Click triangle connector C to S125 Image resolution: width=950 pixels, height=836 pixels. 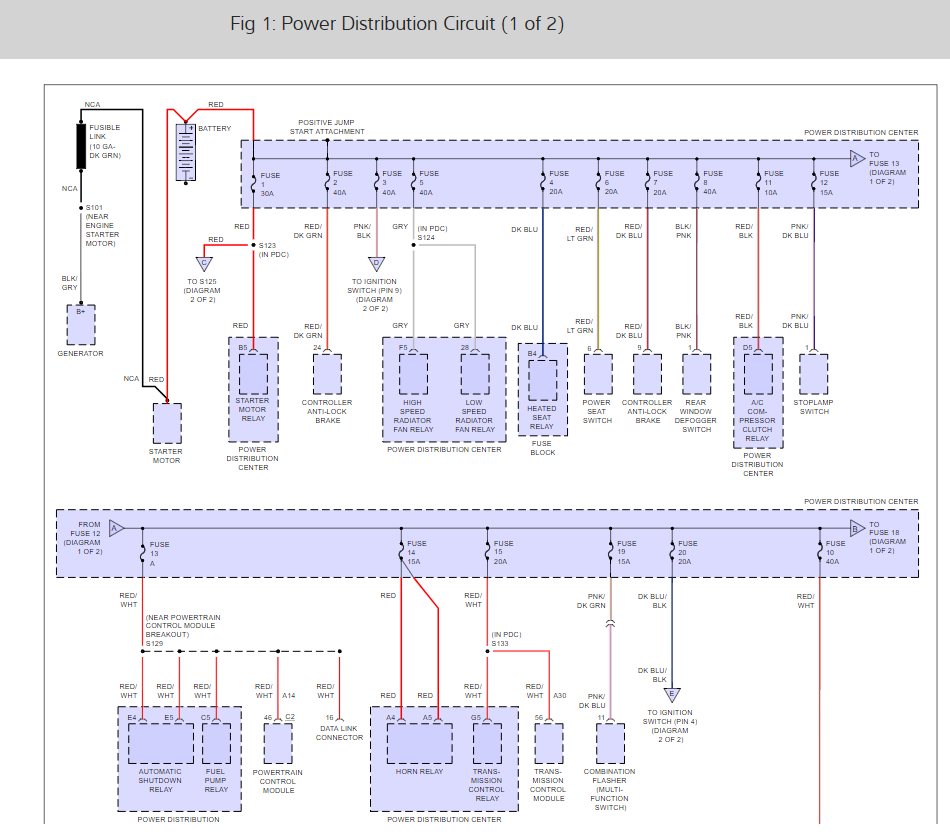[203, 264]
